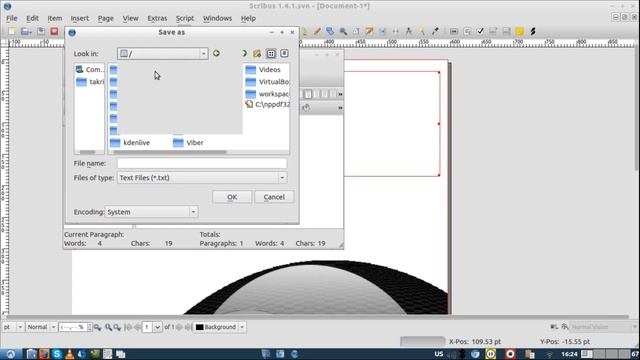
Task: Go back with green arrow in Save as dialog
Action: point(216,53)
